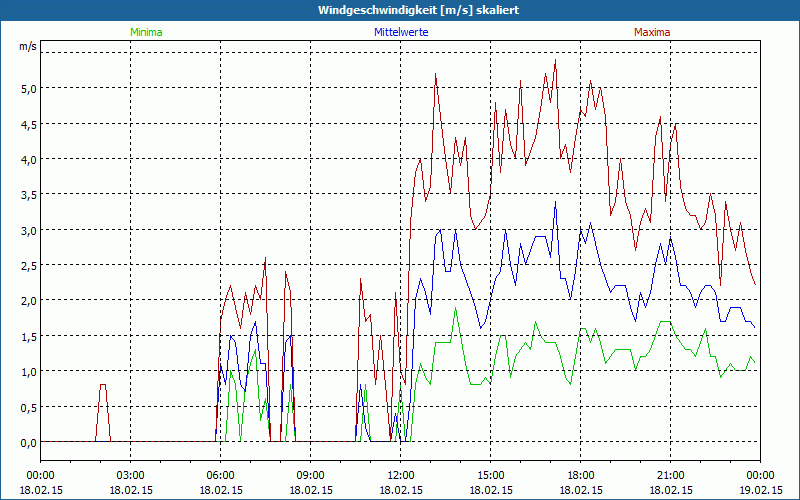The height and width of the screenshot is (500, 800).
Task: Click the 2,0 y-axis value
Action: point(29,301)
